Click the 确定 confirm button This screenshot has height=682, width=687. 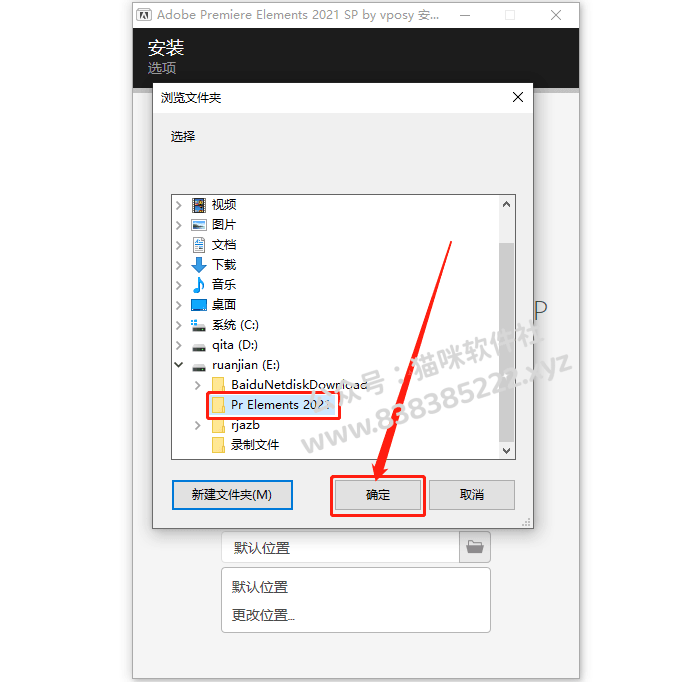pos(378,495)
